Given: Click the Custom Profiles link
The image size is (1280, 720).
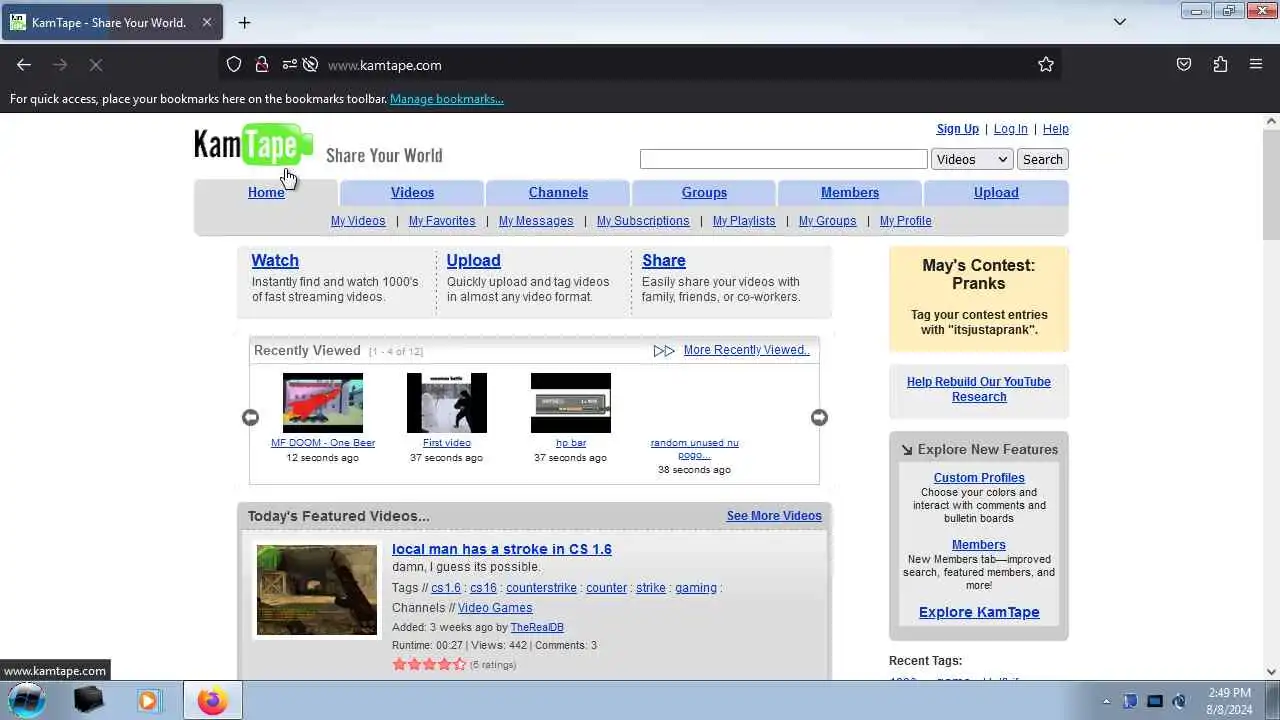Looking at the screenshot, I should (979, 478).
